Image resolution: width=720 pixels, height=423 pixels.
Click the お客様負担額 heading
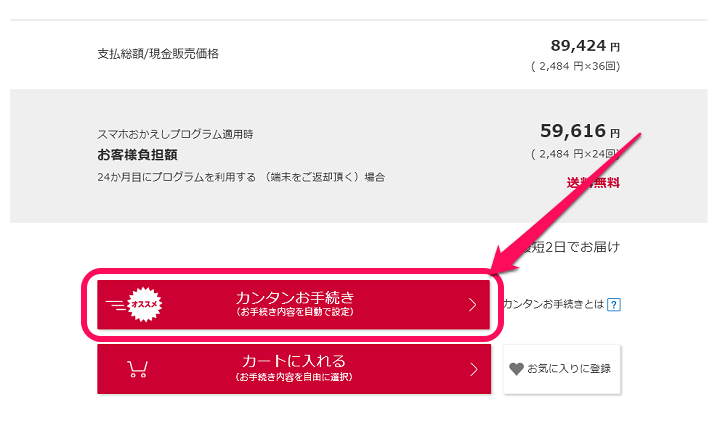pyautogui.click(x=137, y=155)
